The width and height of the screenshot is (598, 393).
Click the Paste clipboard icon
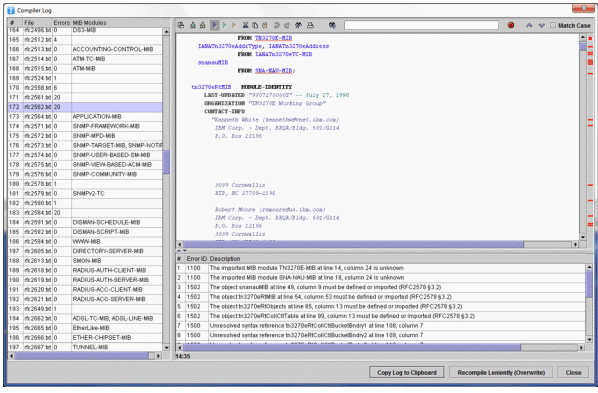coord(264,25)
